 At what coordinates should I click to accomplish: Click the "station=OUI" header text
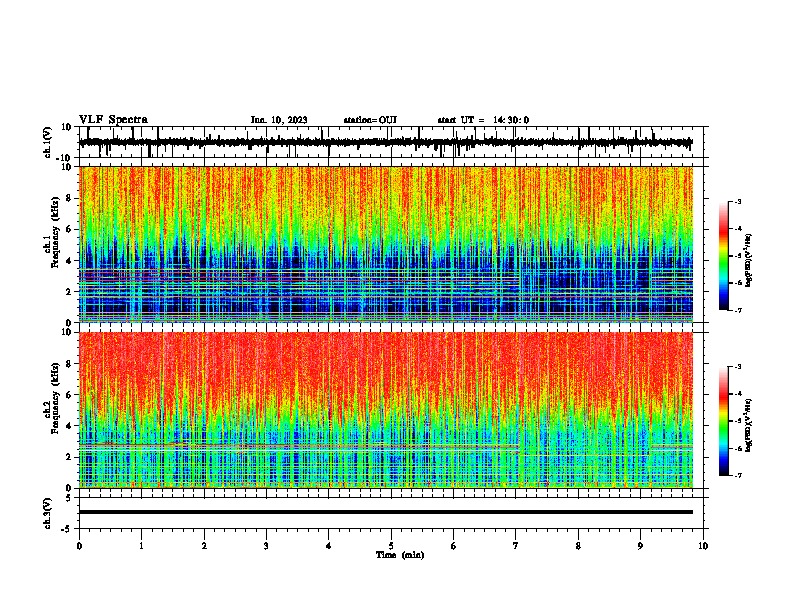(x=370, y=120)
